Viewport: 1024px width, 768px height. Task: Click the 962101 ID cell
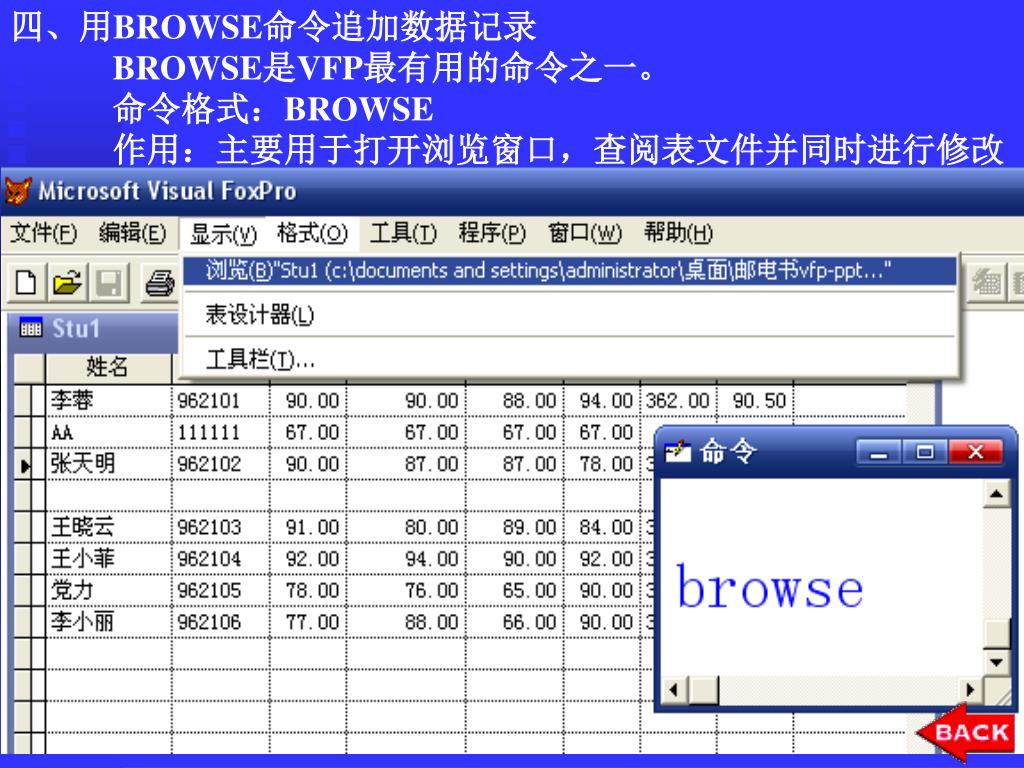(221, 400)
